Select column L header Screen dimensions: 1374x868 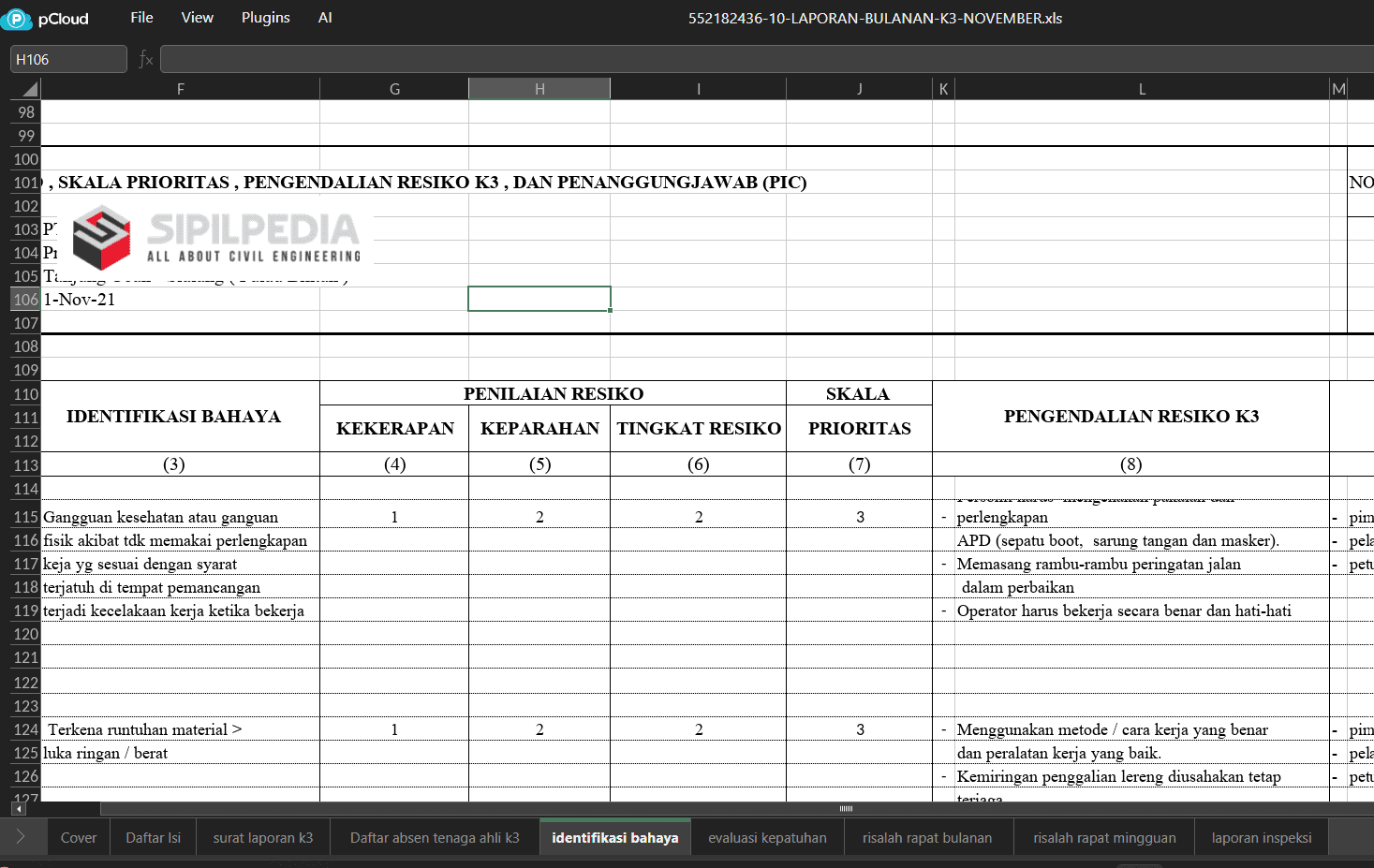coord(1141,89)
